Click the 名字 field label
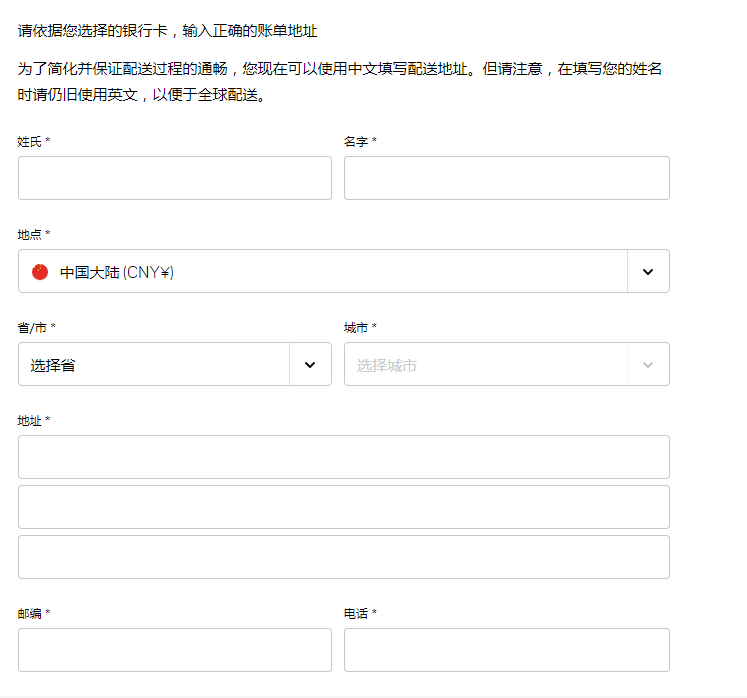This screenshot has width=747, height=698. tap(356, 142)
